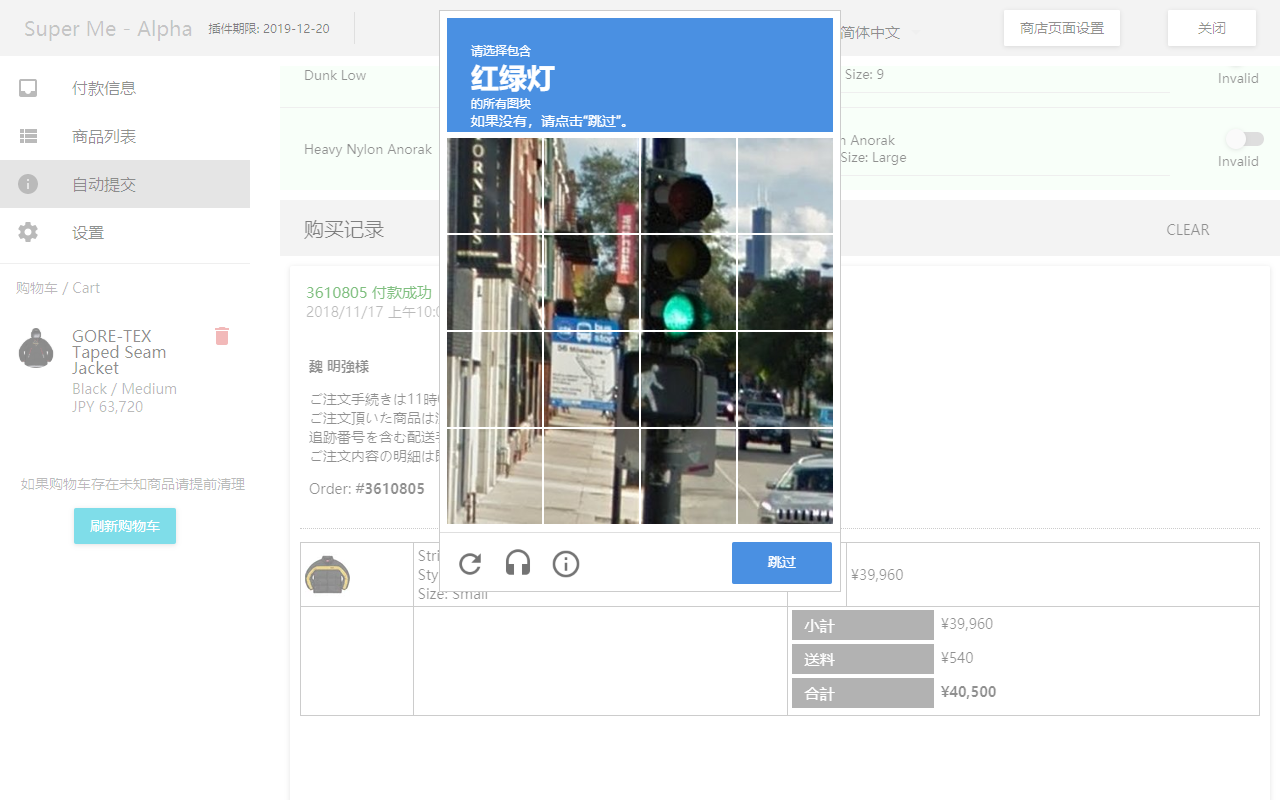Select captcha tile with the distant skyscraper
The width and height of the screenshot is (1280, 800).
(786, 186)
